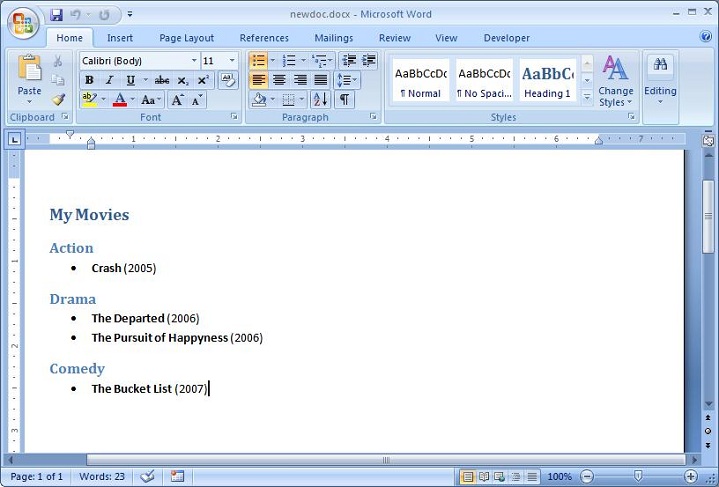Image resolution: width=719 pixels, height=487 pixels.
Task: Cut the selection with scissors icon
Action: coord(58,61)
